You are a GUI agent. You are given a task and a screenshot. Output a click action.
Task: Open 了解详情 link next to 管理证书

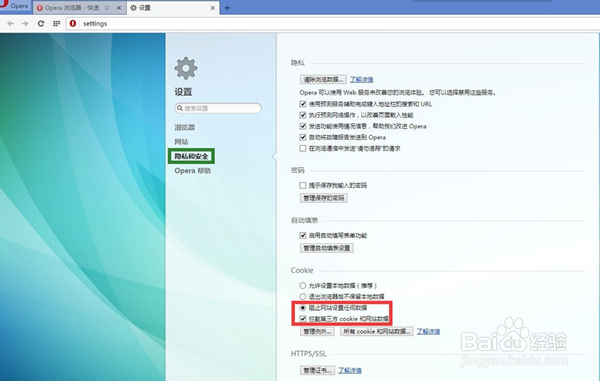[x=350, y=370]
